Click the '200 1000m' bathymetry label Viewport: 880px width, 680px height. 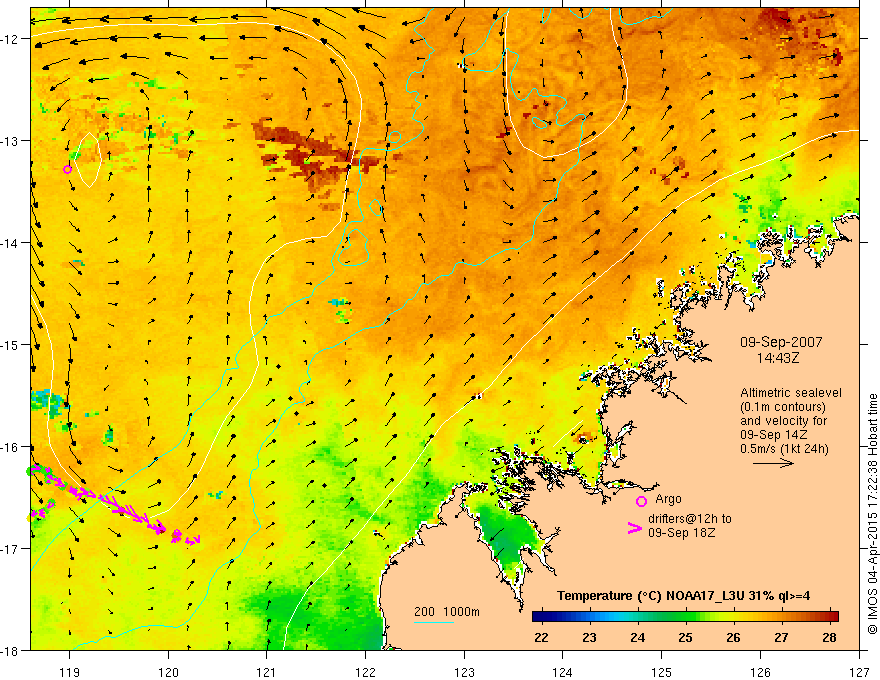[x=447, y=612]
